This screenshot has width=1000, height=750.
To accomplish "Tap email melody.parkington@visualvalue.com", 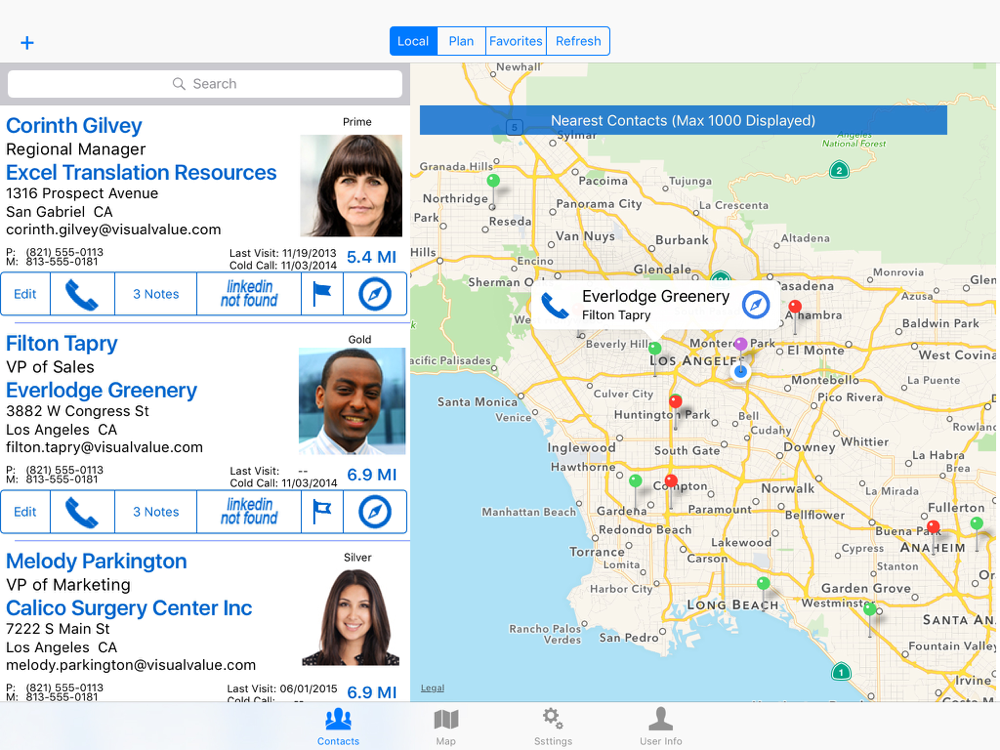I will [131, 665].
